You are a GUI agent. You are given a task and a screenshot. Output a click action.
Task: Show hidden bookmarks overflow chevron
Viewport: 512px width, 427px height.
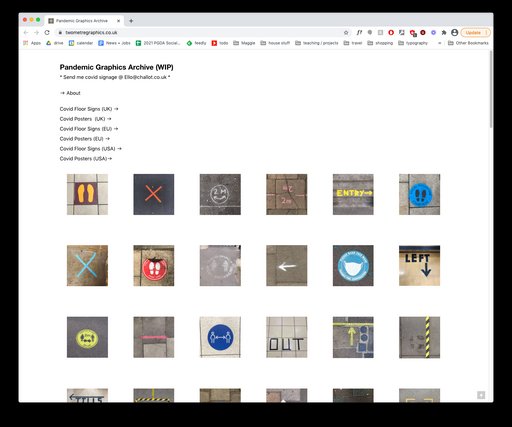[x=440, y=43]
